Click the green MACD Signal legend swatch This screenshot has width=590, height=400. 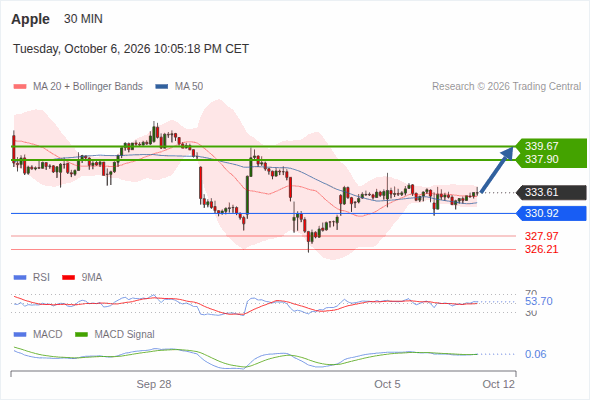tap(81, 335)
